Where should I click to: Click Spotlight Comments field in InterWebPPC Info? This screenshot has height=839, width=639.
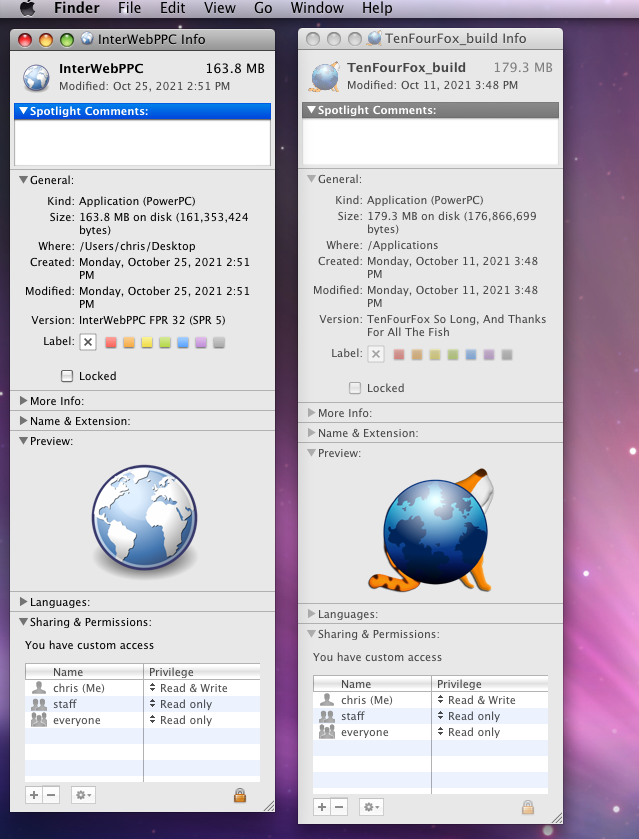coord(142,142)
